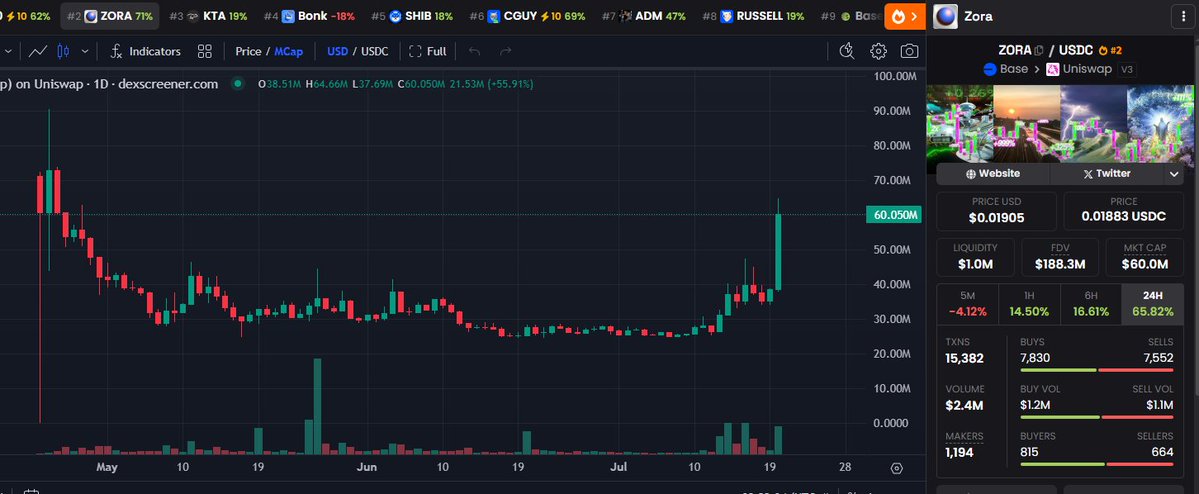Copy the ZORA token address
The image size is (1199, 494).
[x=1038, y=50]
